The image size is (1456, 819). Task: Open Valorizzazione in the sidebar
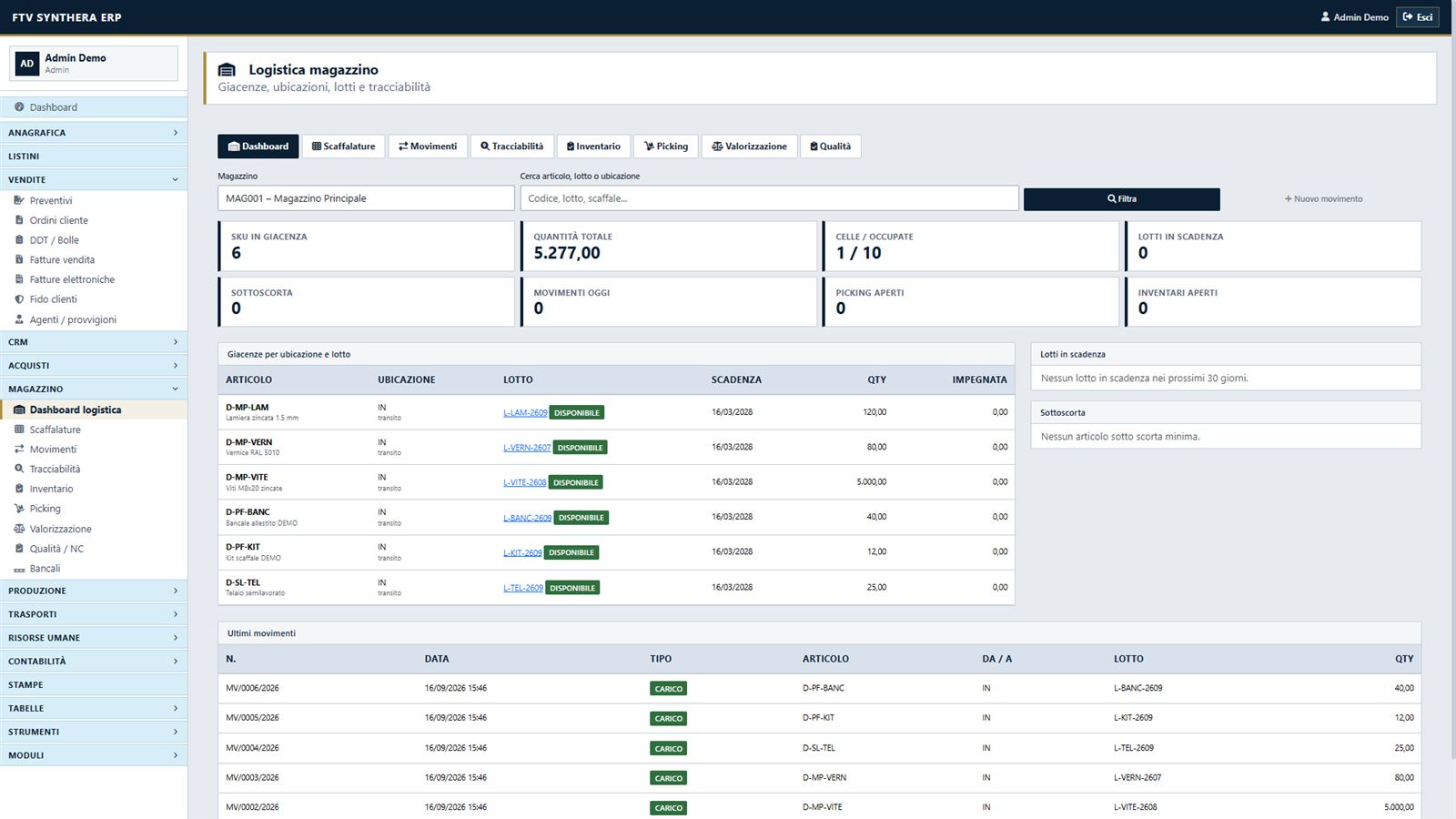(x=60, y=529)
